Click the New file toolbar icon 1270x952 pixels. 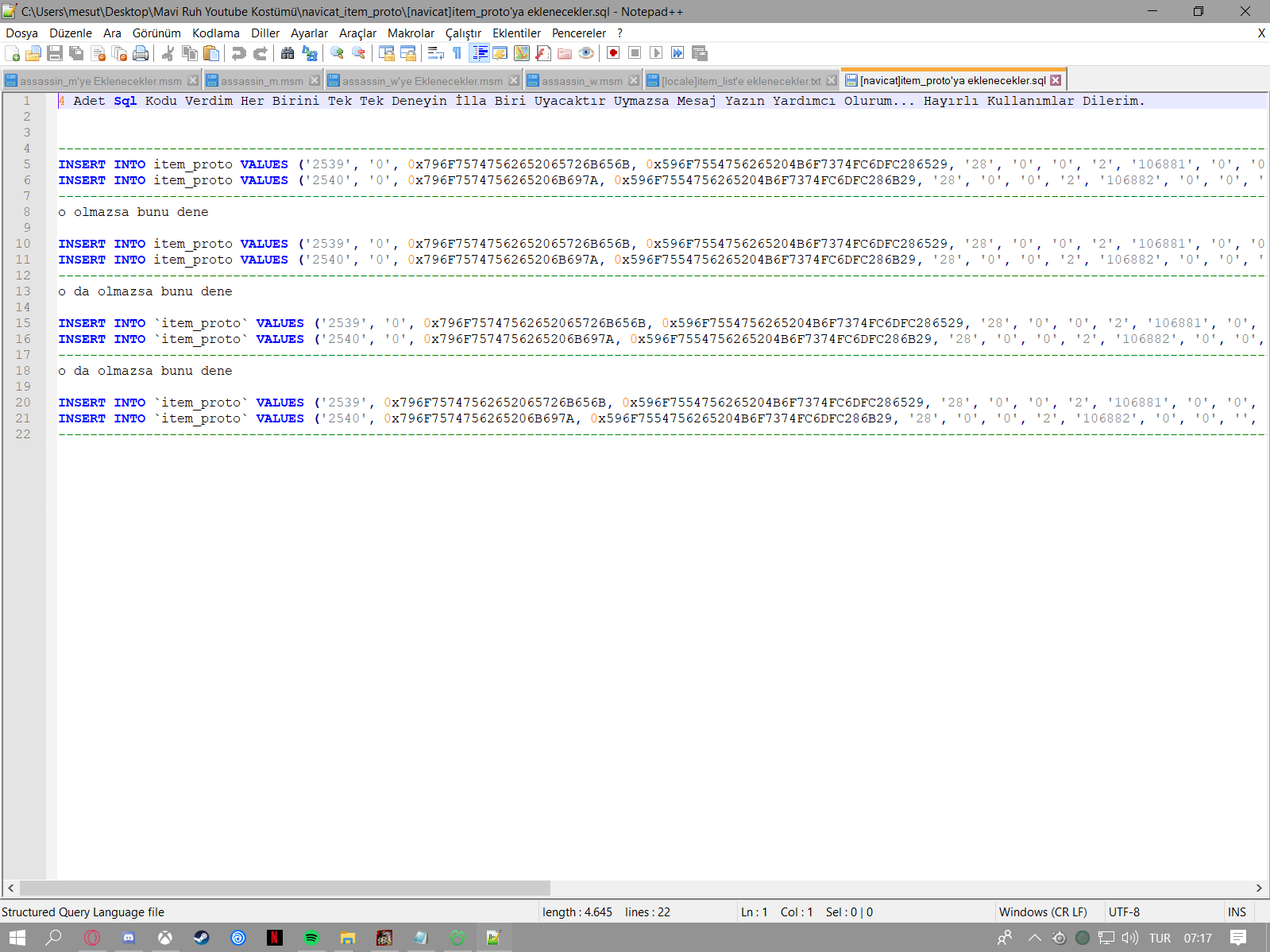tap(13, 53)
